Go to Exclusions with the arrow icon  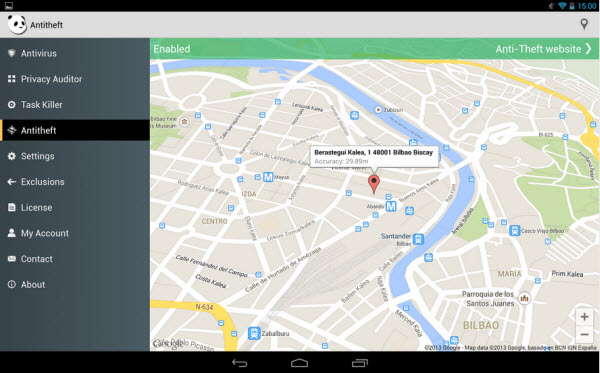(x=12, y=182)
